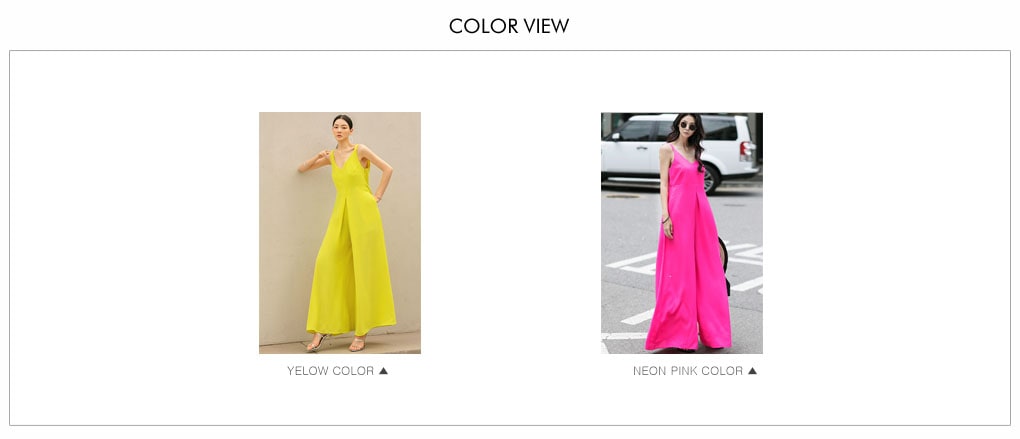The image size is (1020, 439).
Task: Open the yellow jumpsuit product photo
Action: (x=340, y=233)
